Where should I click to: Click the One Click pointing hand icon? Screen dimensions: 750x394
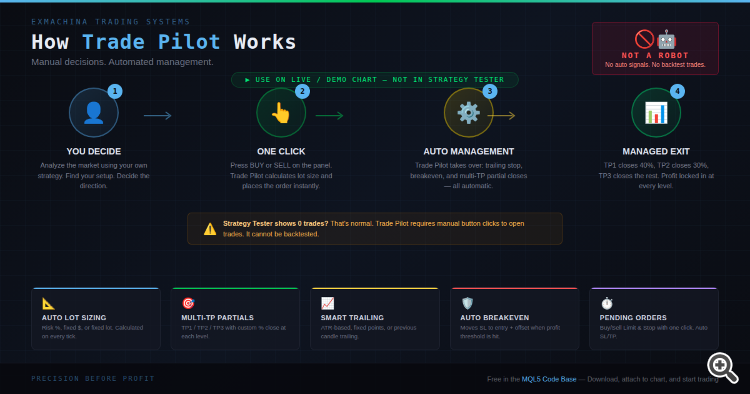(x=281, y=113)
